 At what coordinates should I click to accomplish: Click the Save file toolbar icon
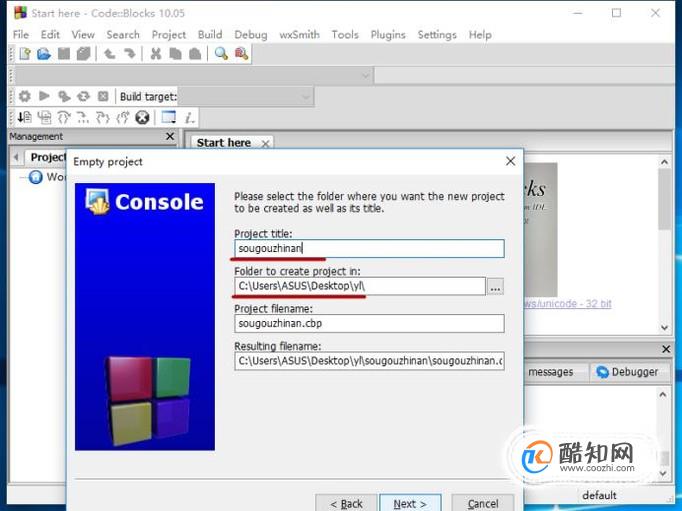pos(64,54)
